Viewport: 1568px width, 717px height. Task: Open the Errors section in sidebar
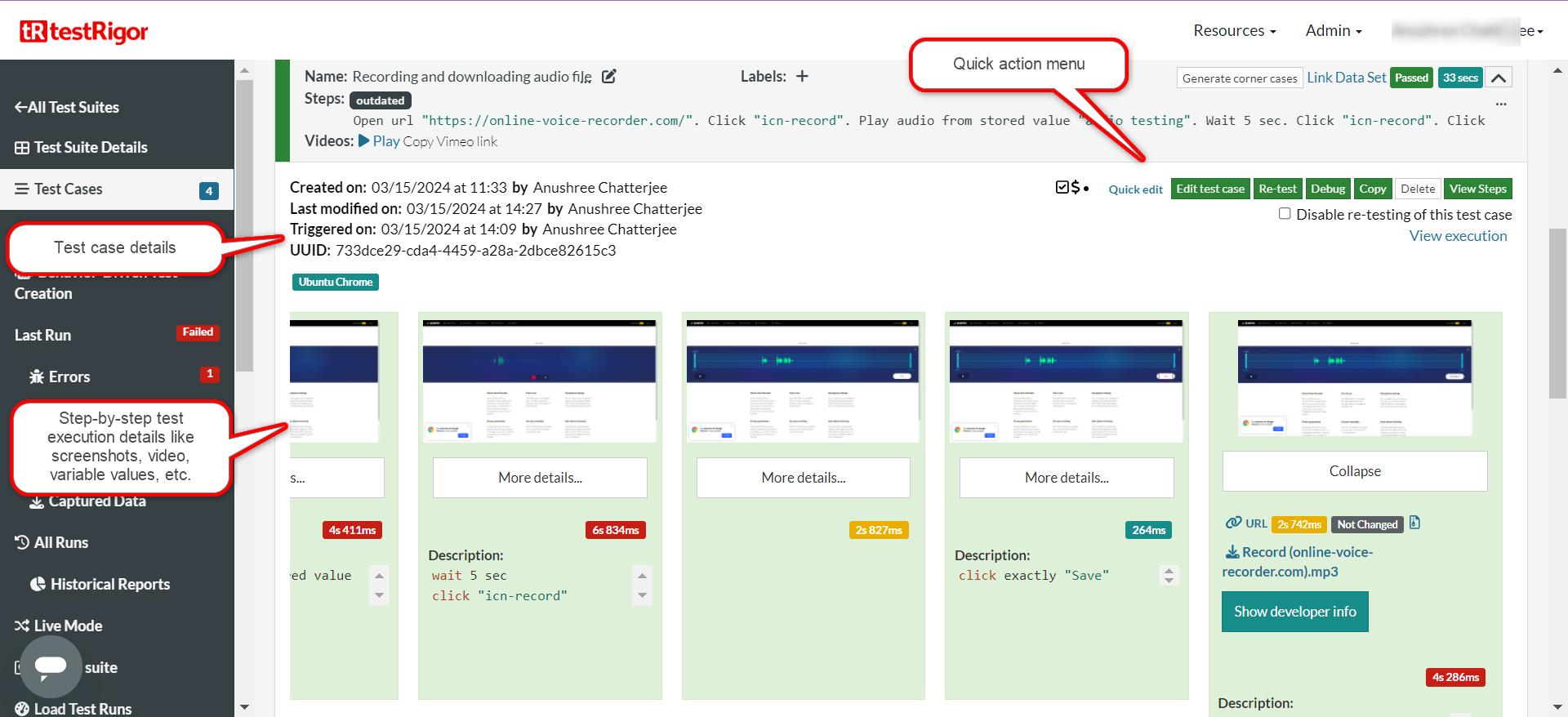coord(69,376)
